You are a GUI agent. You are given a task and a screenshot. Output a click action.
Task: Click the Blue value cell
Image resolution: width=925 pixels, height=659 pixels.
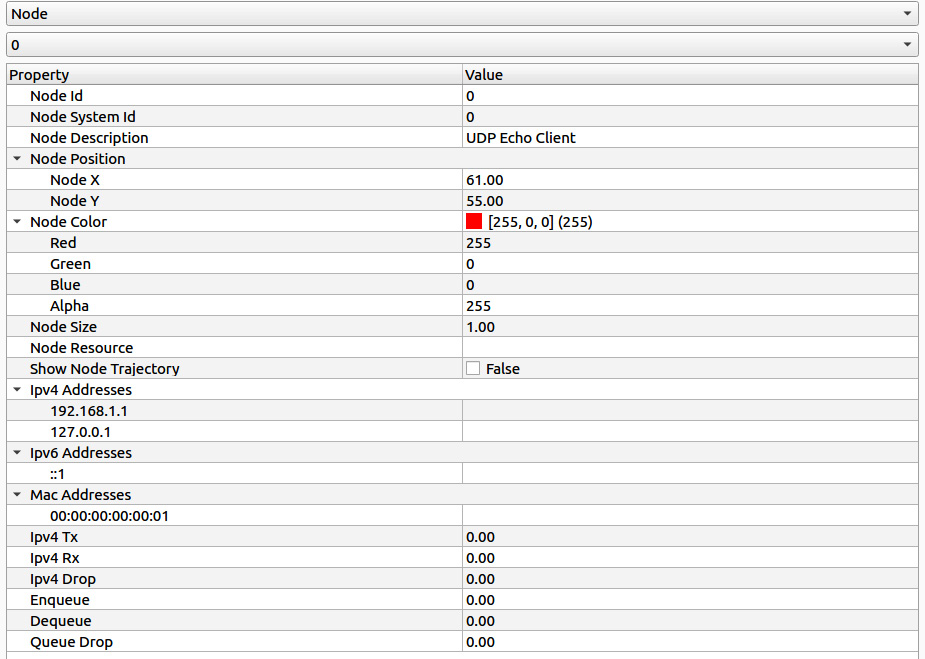tap(690, 285)
